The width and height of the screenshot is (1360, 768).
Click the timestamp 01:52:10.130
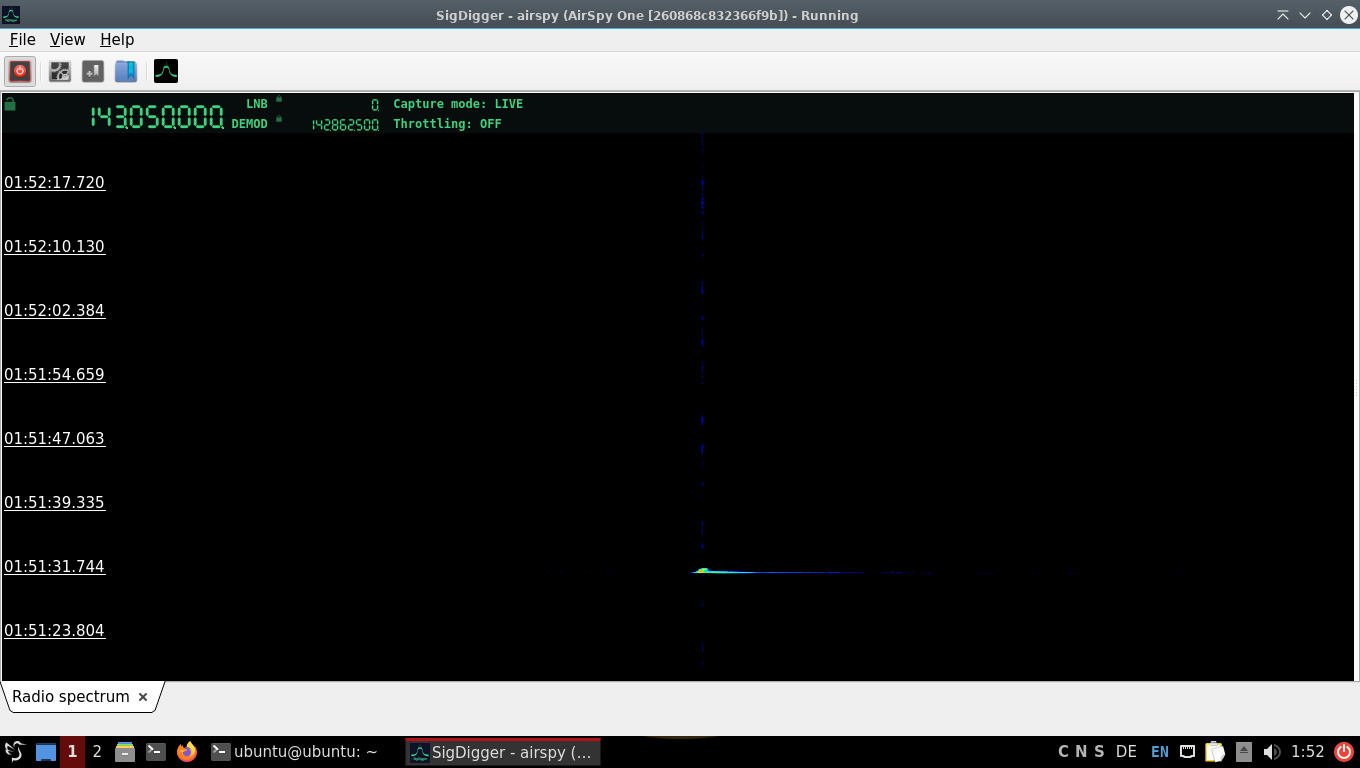pyautogui.click(x=55, y=246)
